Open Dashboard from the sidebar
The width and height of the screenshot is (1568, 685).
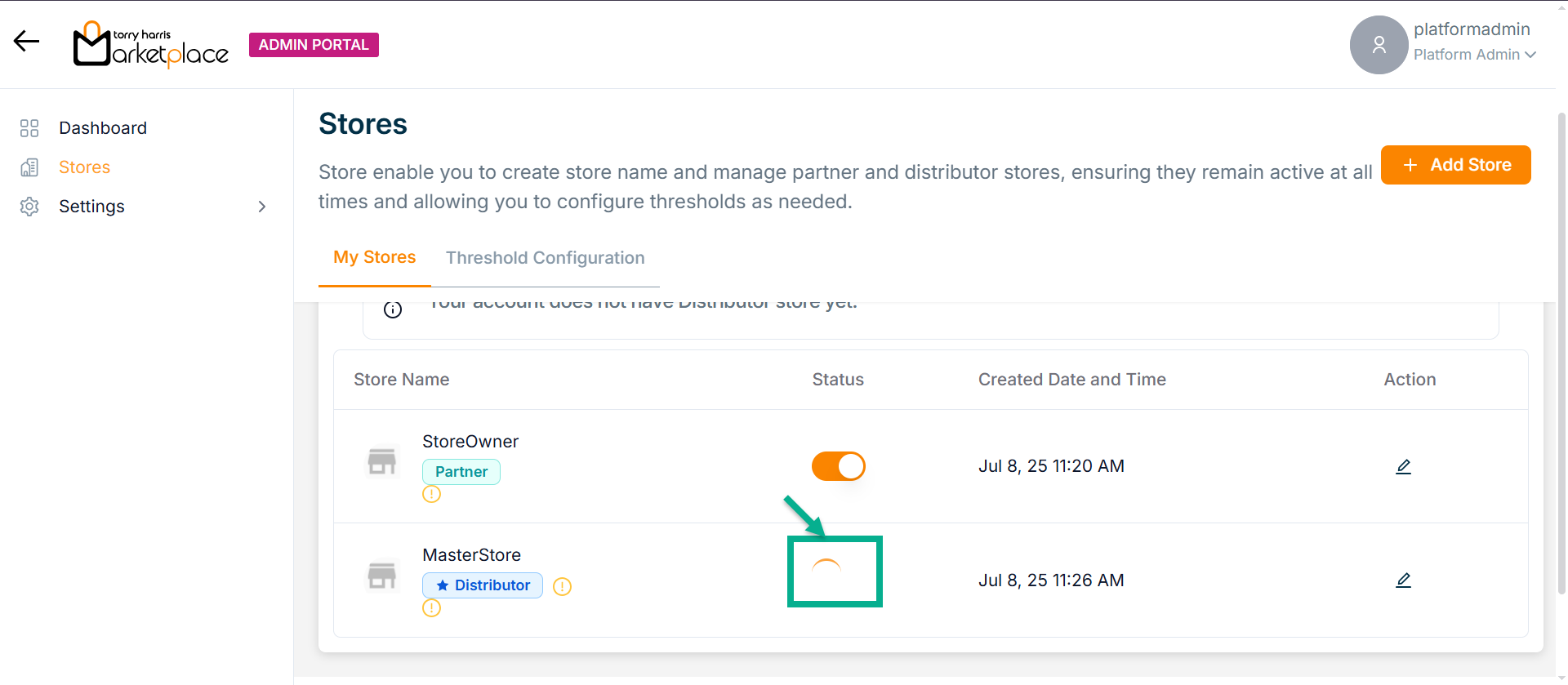coord(103,128)
